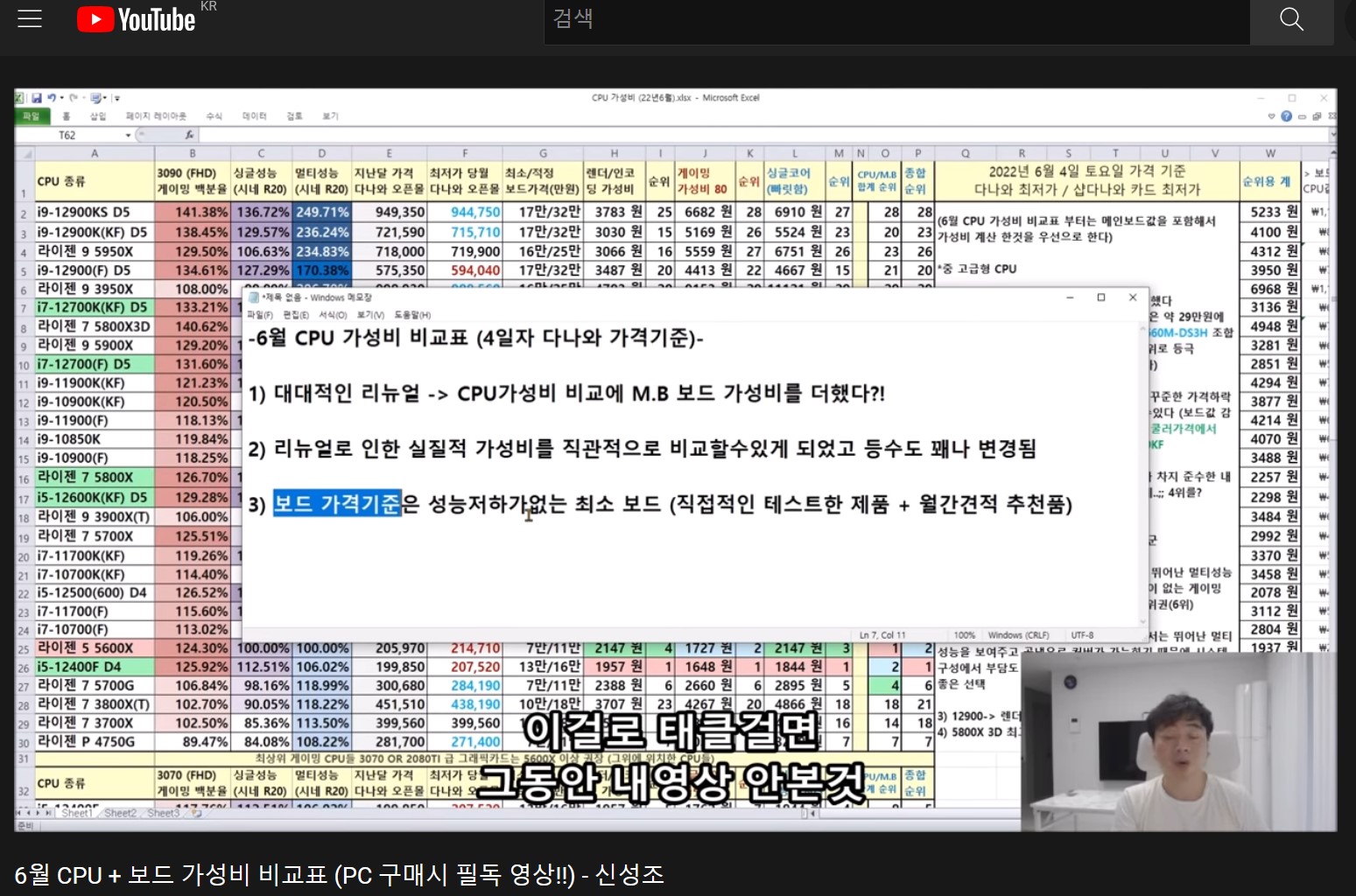
Task: Click price cell '944,750'
Action: (x=464, y=213)
